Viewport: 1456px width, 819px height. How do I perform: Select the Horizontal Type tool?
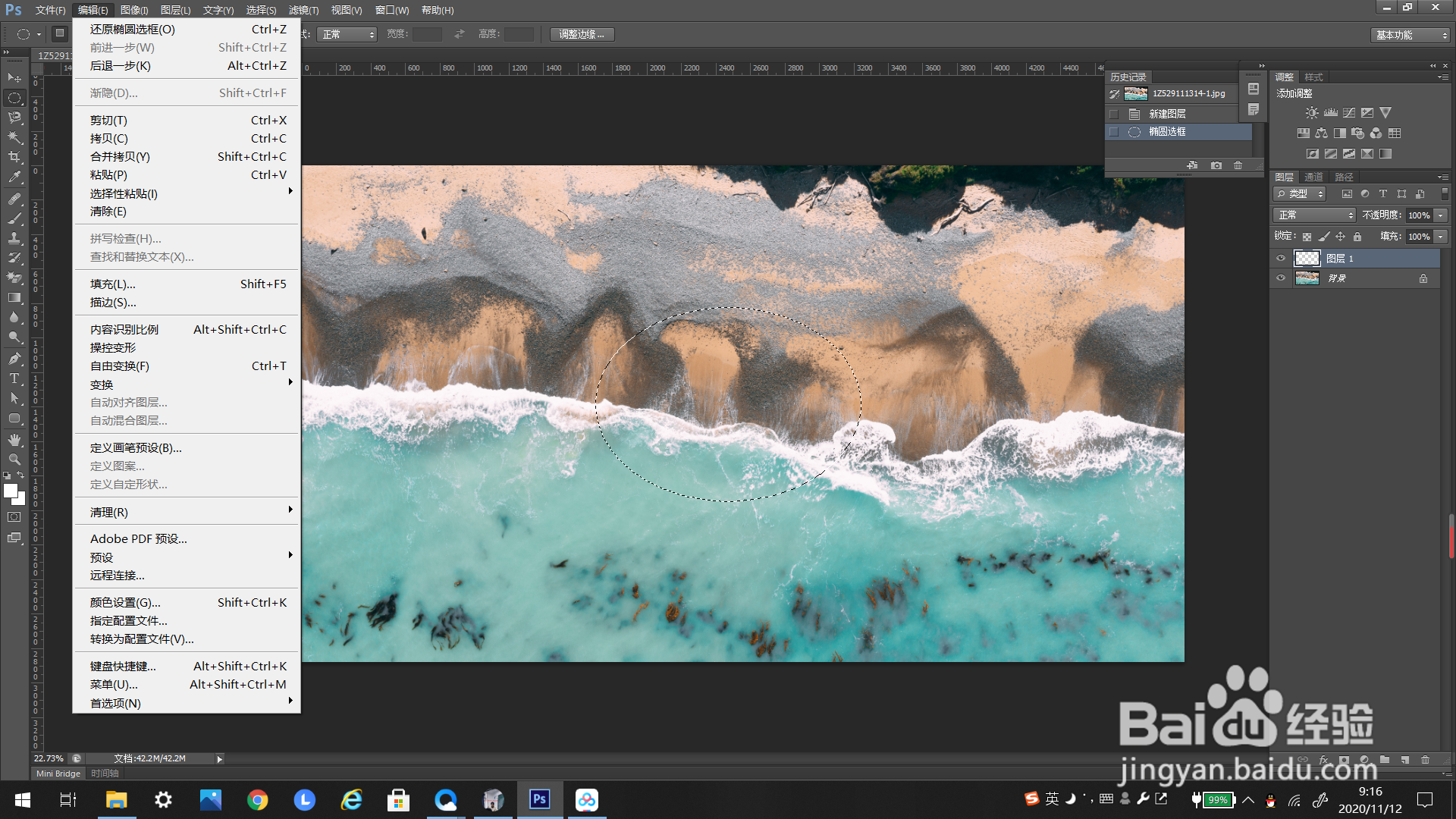pyautogui.click(x=14, y=378)
